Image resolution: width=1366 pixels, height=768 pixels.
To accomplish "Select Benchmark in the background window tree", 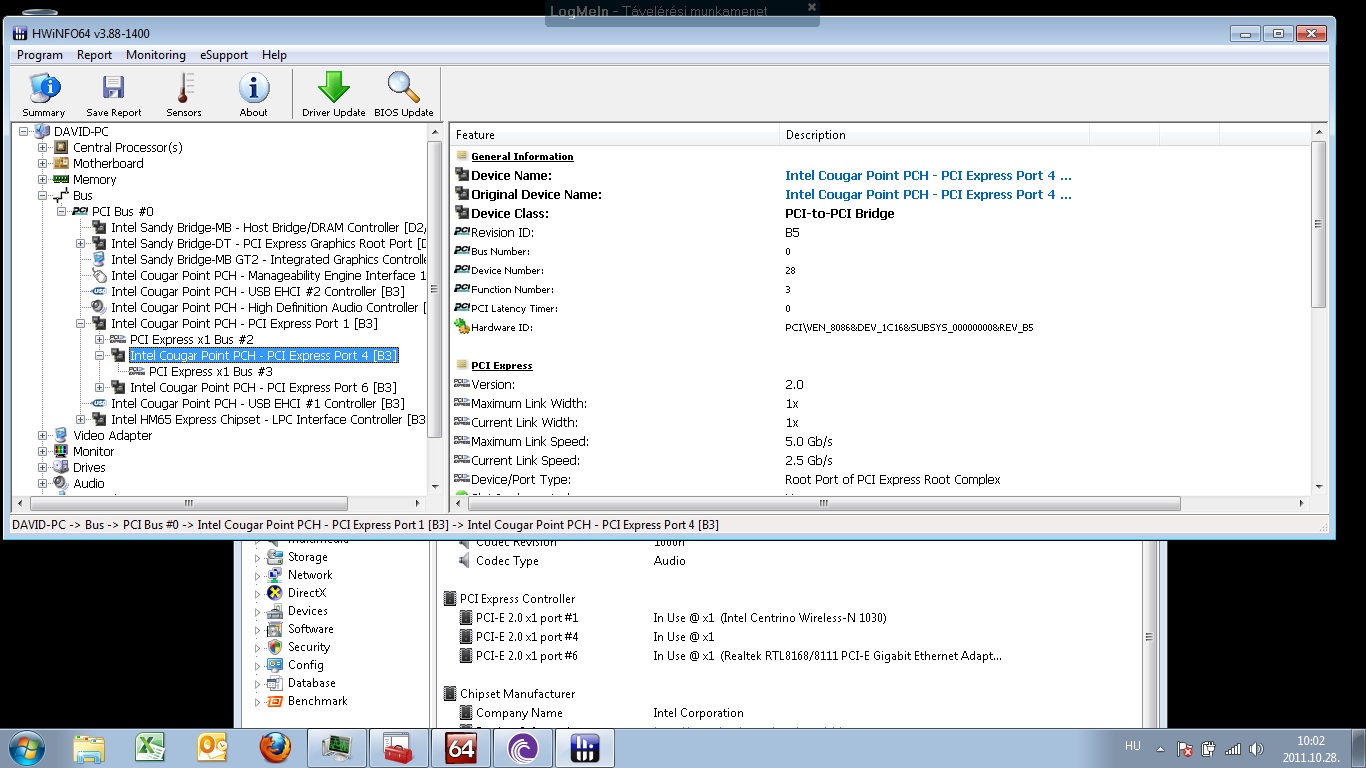I will tap(317, 701).
